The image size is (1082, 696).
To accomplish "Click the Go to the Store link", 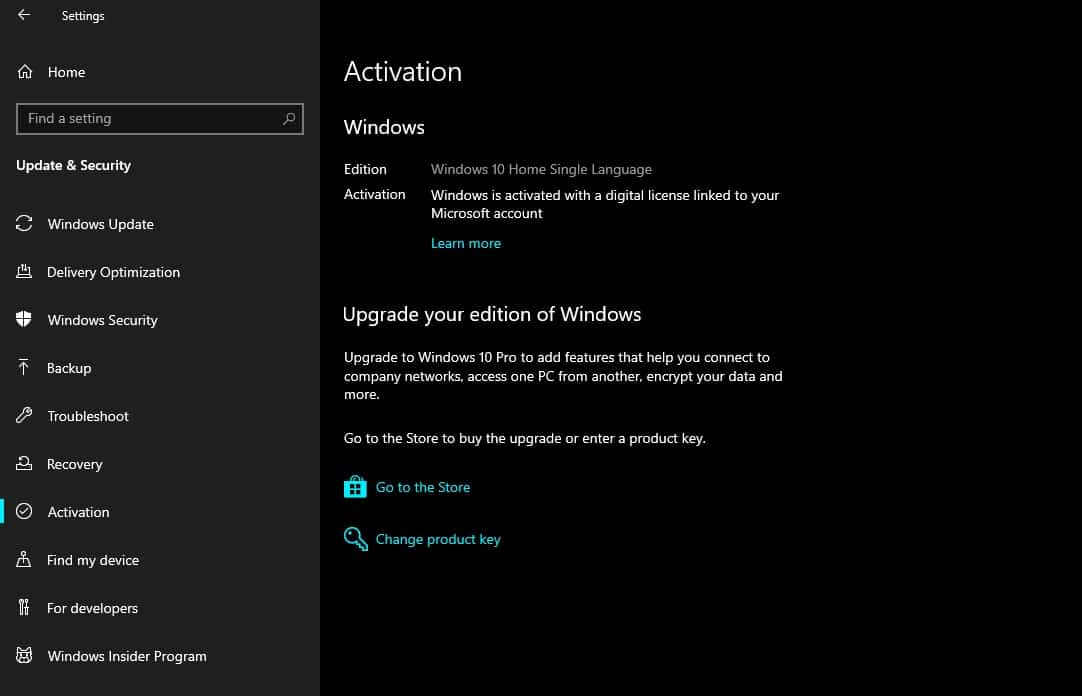I will [422, 486].
